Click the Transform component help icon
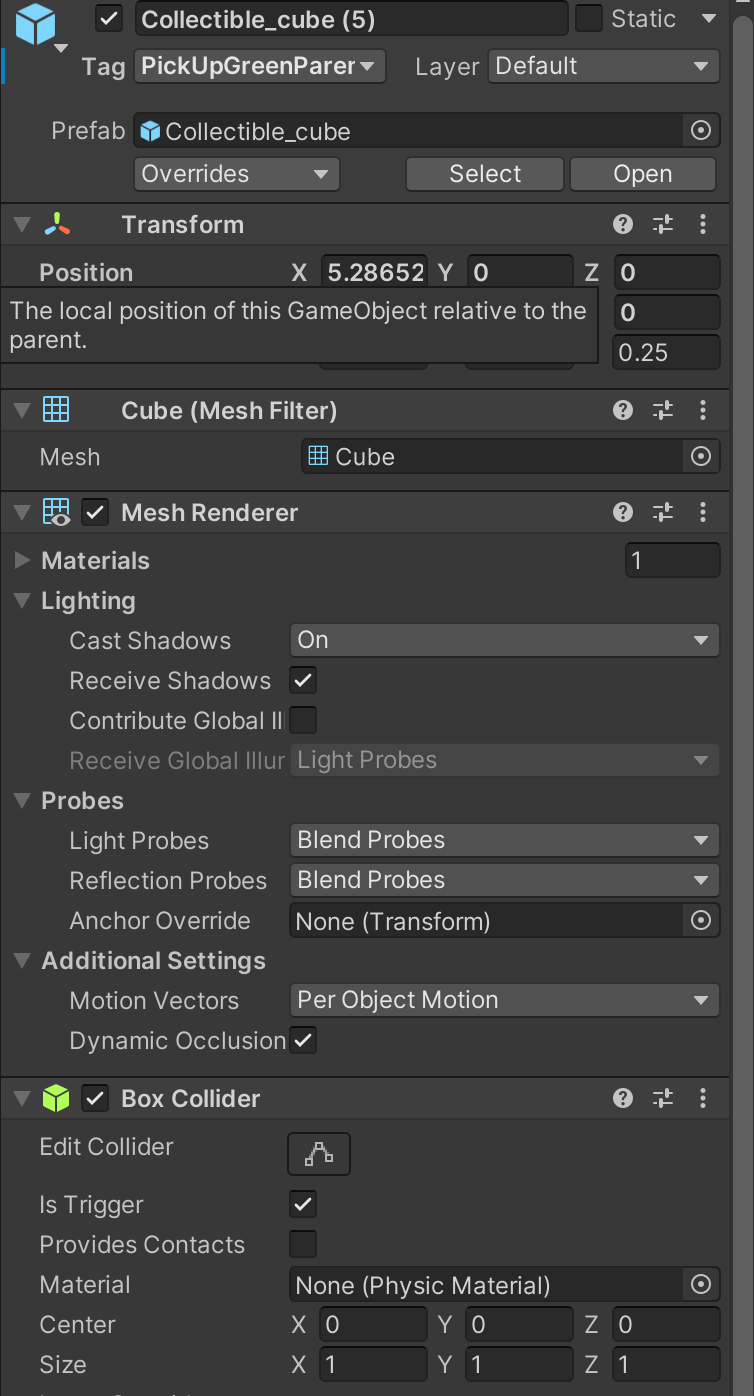This screenshot has width=754, height=1396. (x=623, y=224)
